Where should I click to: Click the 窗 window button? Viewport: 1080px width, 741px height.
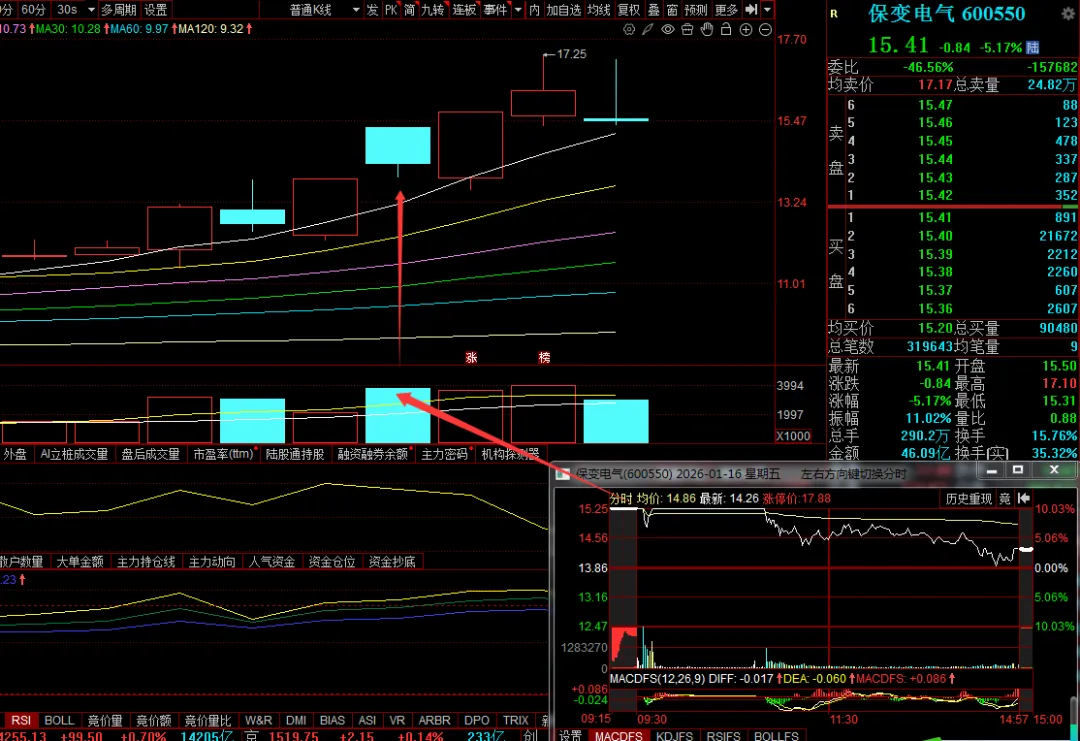672,10
